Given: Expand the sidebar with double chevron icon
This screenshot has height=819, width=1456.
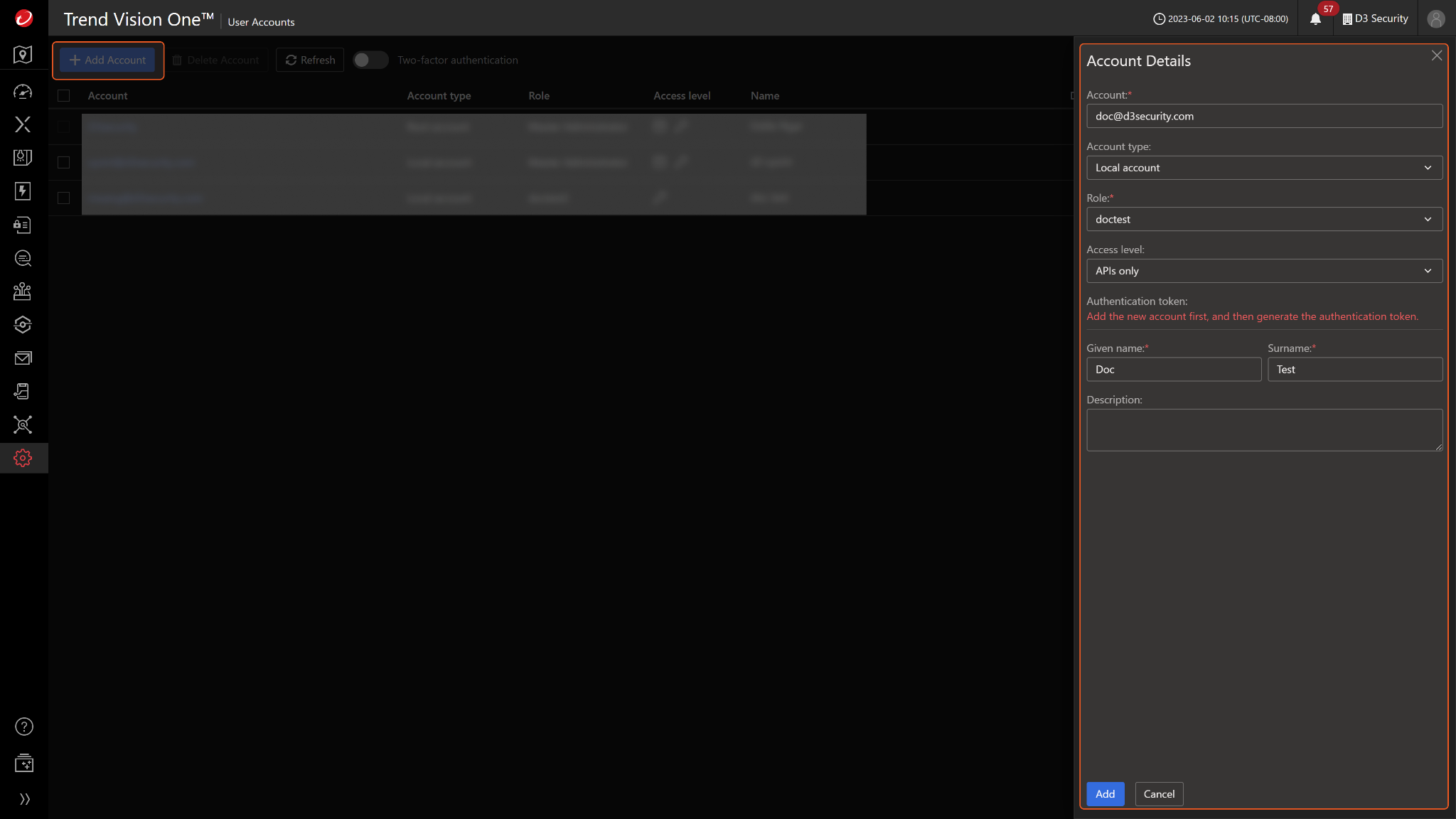Looking at the screenshot, I should tap(24, 799).
